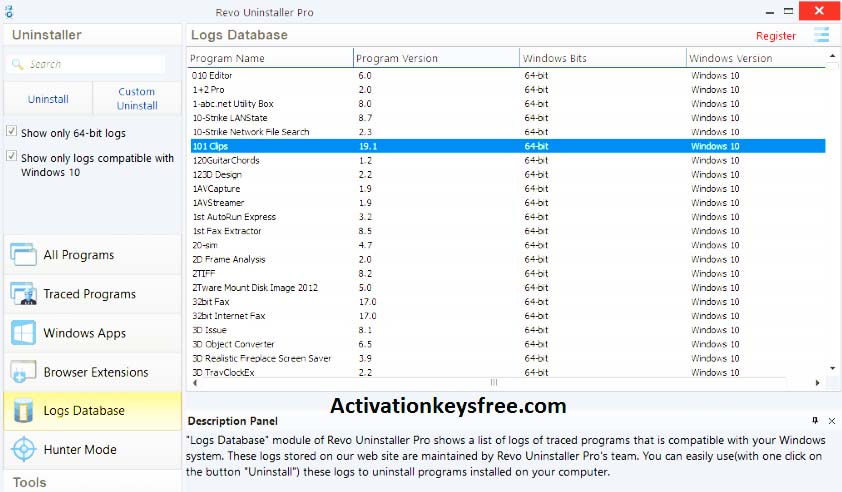Click the Custom Uninstall button

[x=137, y=99]
